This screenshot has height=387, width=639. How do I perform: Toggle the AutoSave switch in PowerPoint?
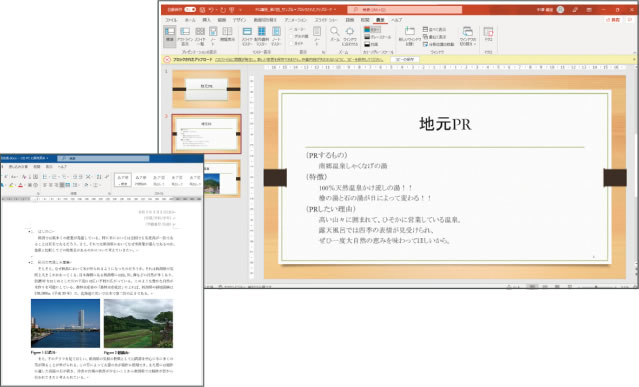[190, 9]
